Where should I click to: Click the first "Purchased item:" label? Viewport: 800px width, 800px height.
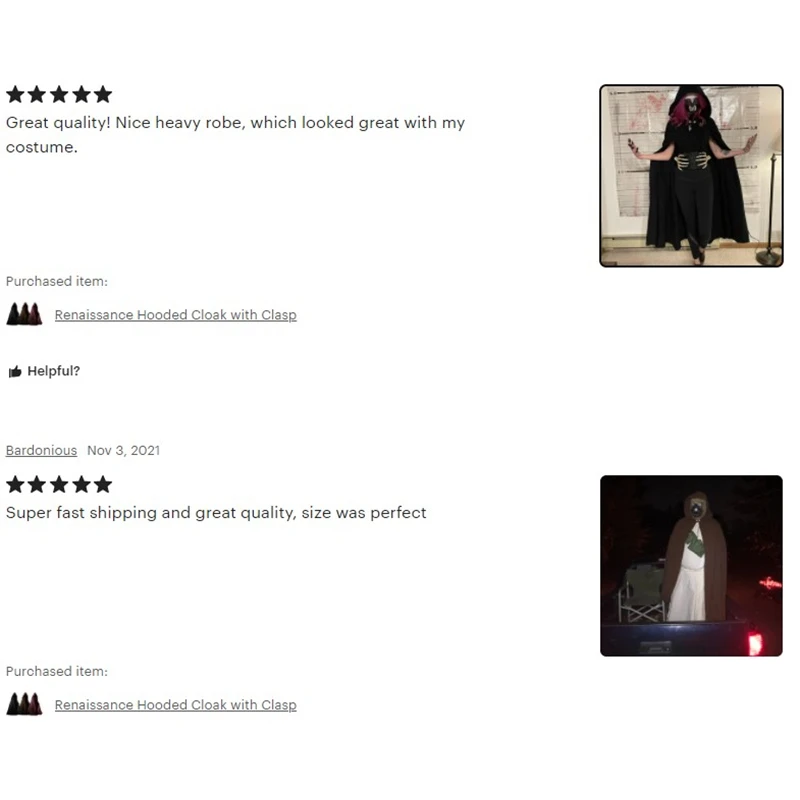point(57,281)
